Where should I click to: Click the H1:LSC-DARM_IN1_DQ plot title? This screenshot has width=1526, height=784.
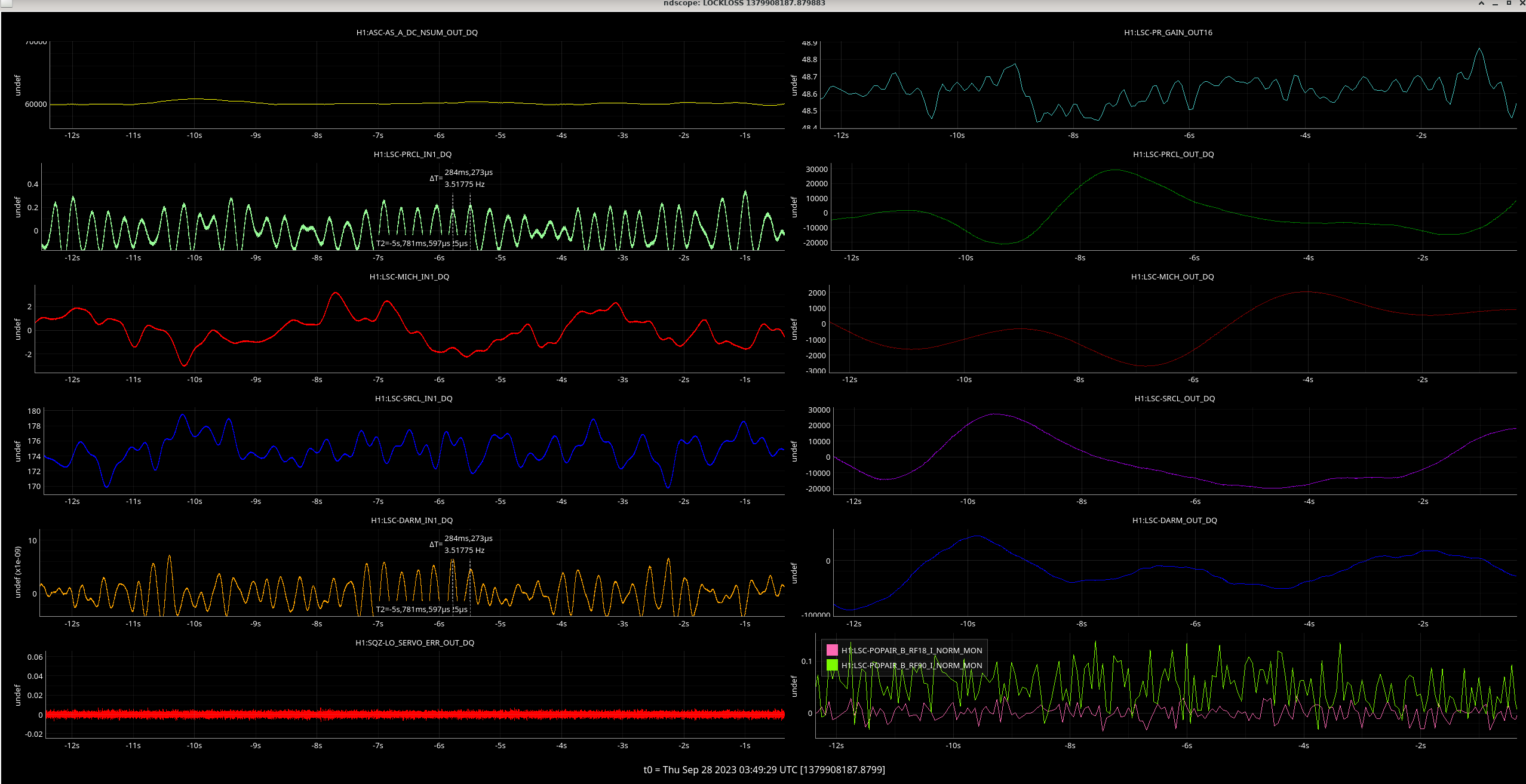pyautogui.click(x=412, y=521)
